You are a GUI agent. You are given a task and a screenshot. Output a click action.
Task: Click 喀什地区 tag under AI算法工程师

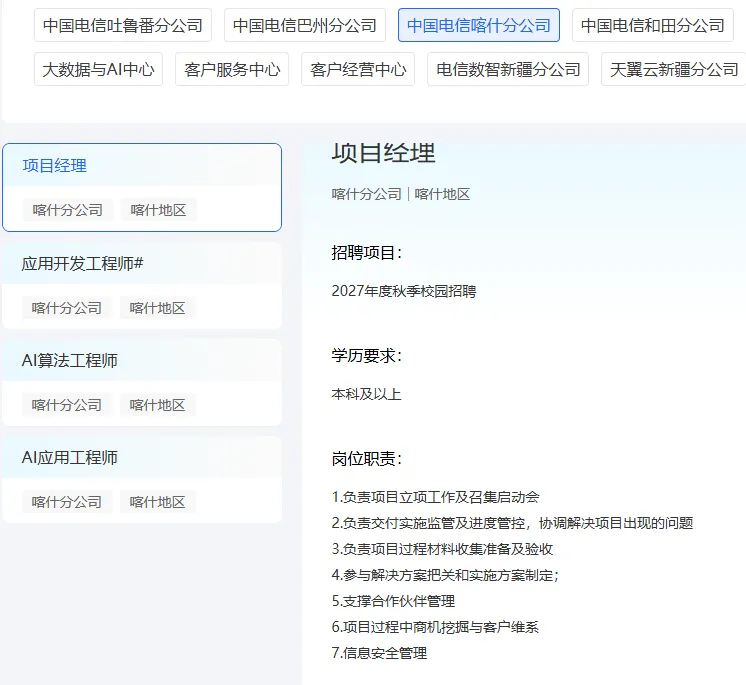pos(157,405)
